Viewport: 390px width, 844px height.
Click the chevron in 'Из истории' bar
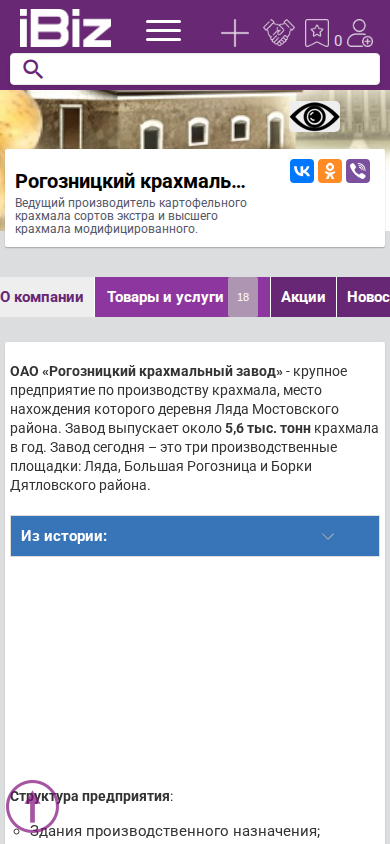coord(328,536)
